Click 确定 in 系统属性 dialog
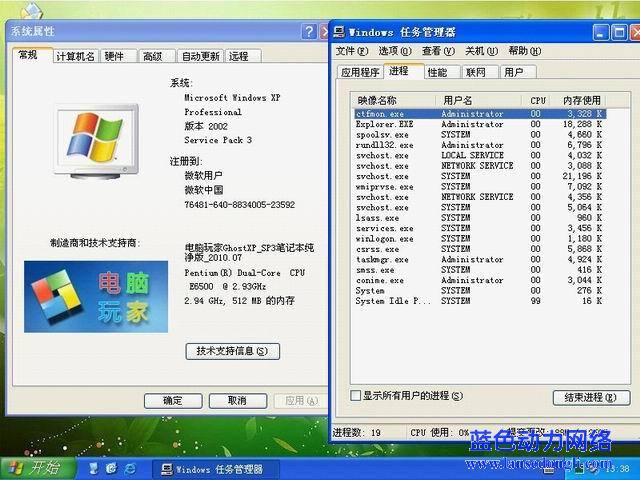The height and width of the screenshot is (480, 640). click(173, 401)
